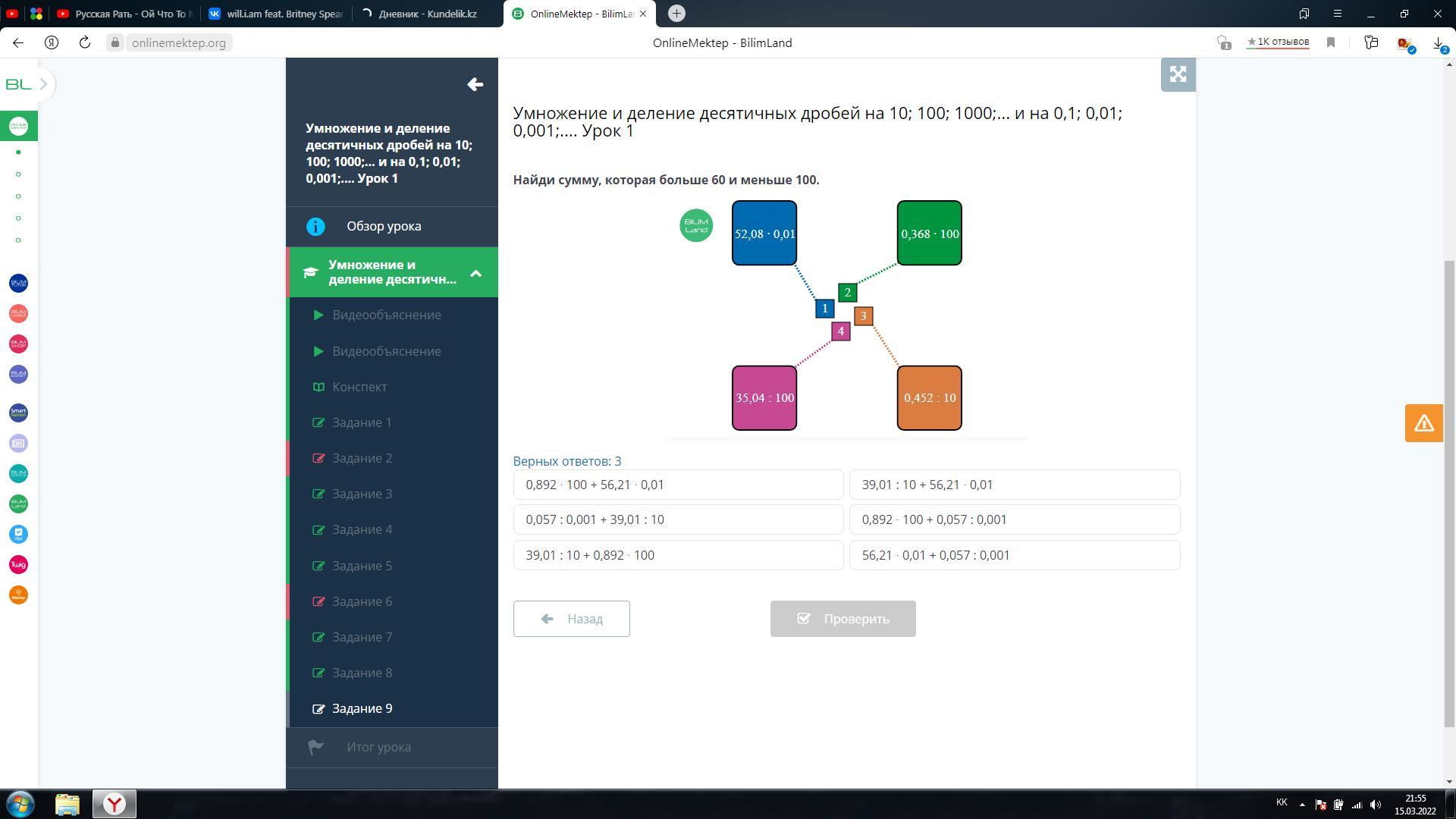The height and width of the screenshot is (819, 1456).
Task: Select answer 39,01 : 10 + 56,21 · 0,01
Action: pos(1014,485)
